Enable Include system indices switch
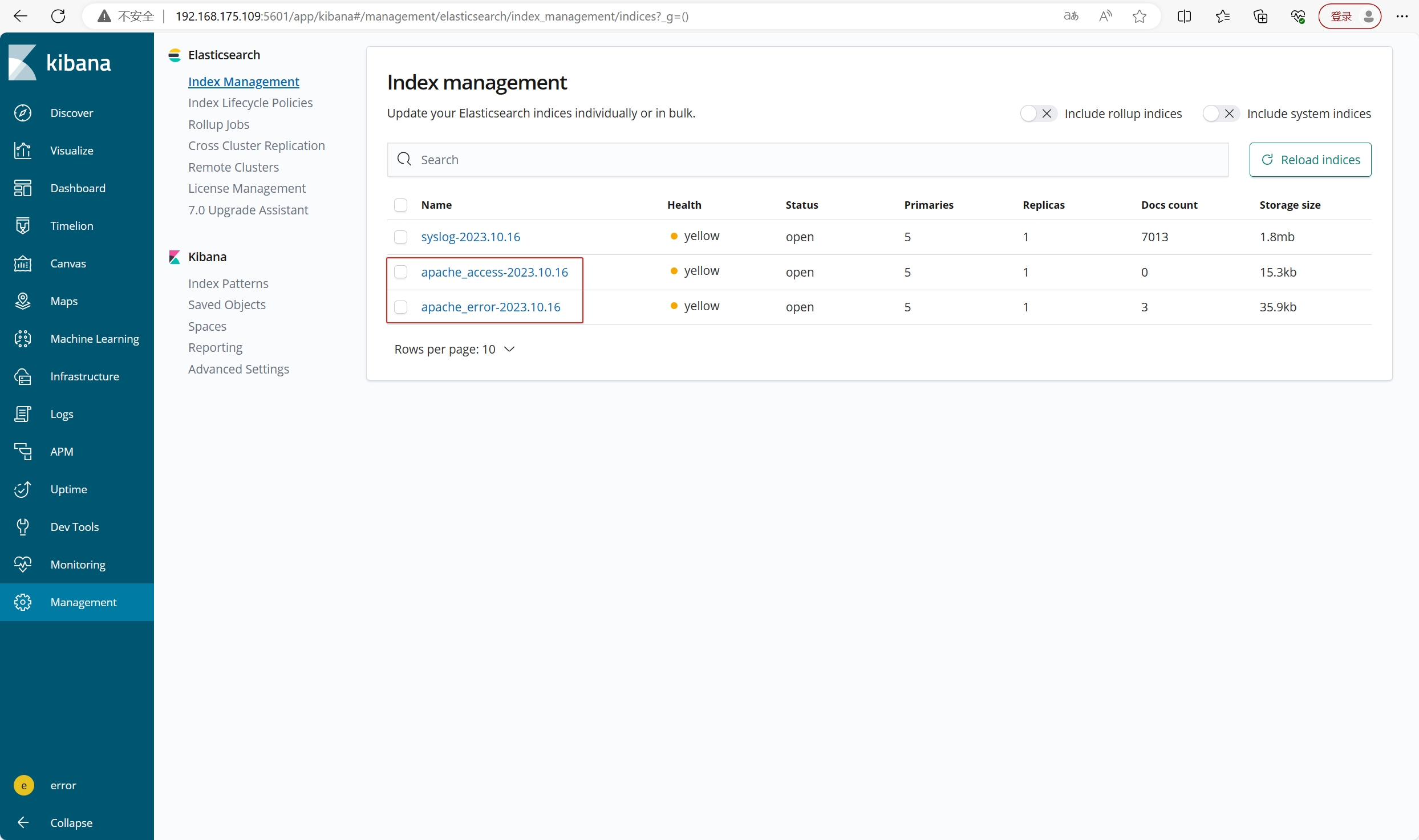1419x840 pixels. [1220, 113]
